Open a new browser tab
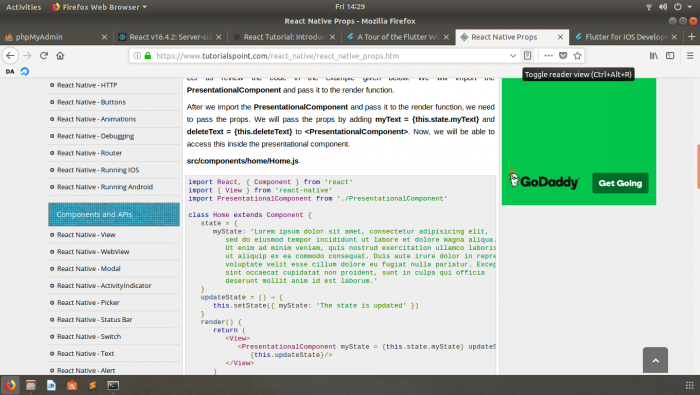The height and width of the screenshot is (395, 700). (x=692, y=37)
